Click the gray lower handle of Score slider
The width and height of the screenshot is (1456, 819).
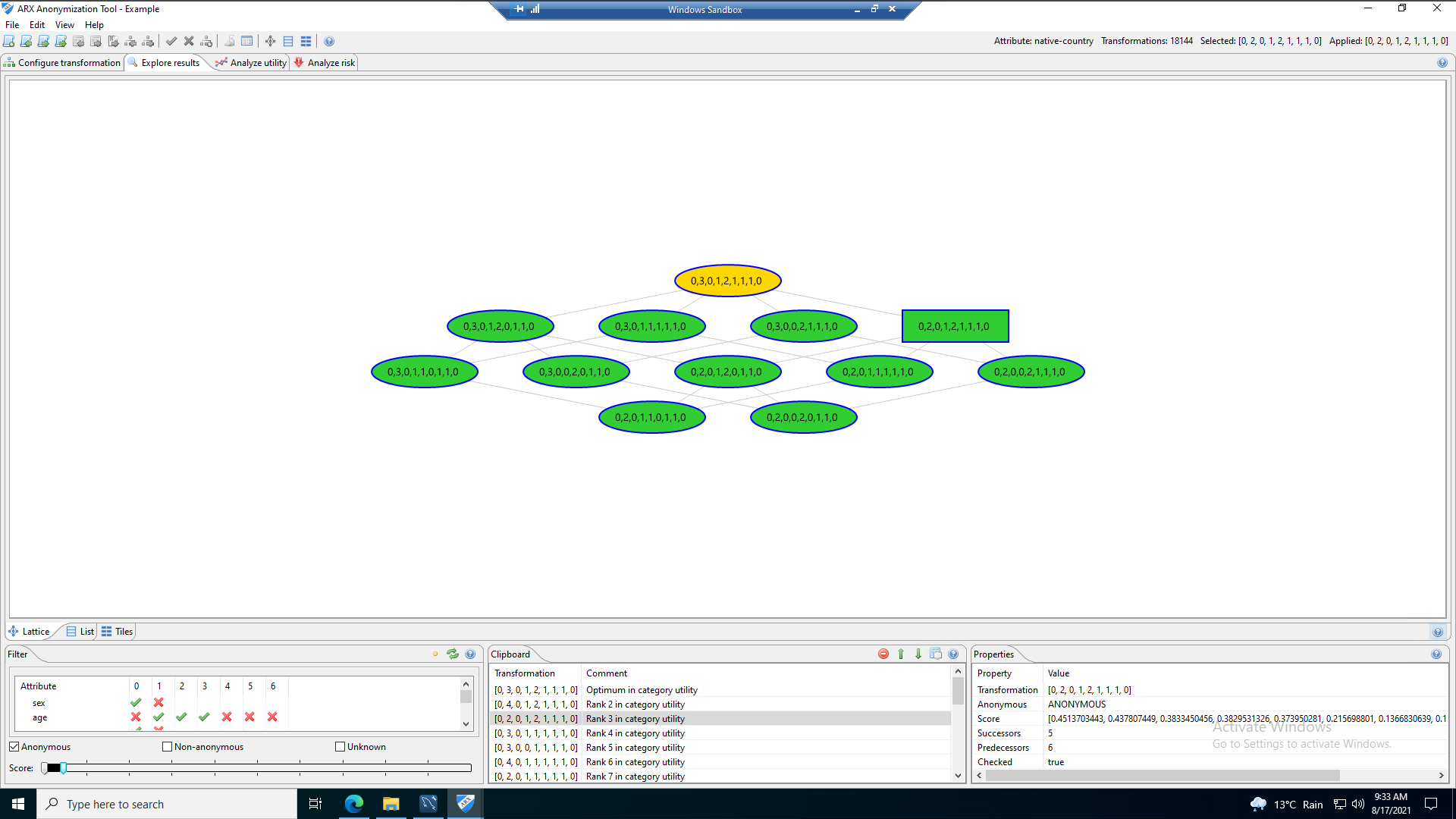[x=45, y=768]
